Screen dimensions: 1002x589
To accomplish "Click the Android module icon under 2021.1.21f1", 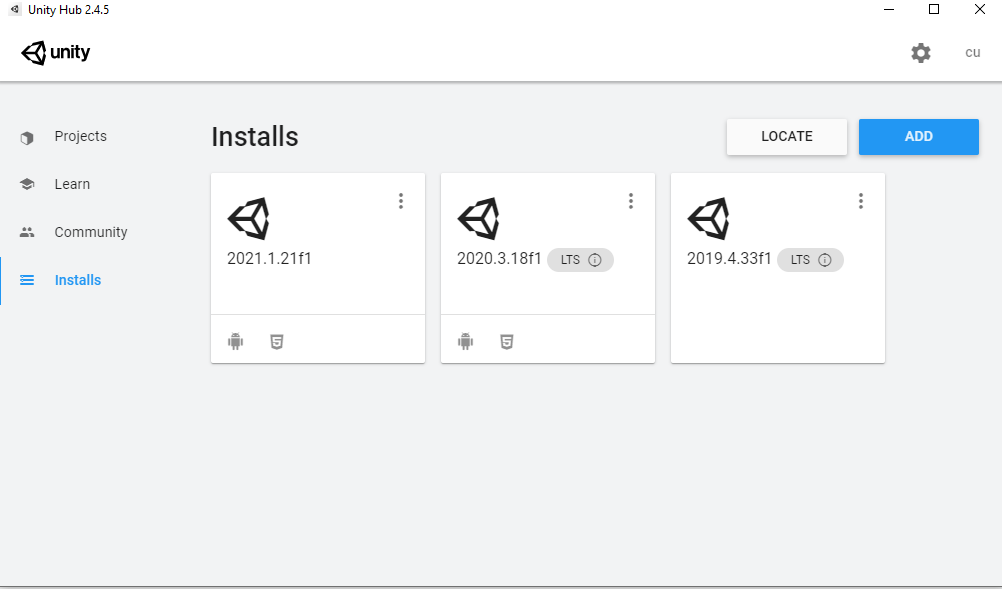I will click(235, 342).
